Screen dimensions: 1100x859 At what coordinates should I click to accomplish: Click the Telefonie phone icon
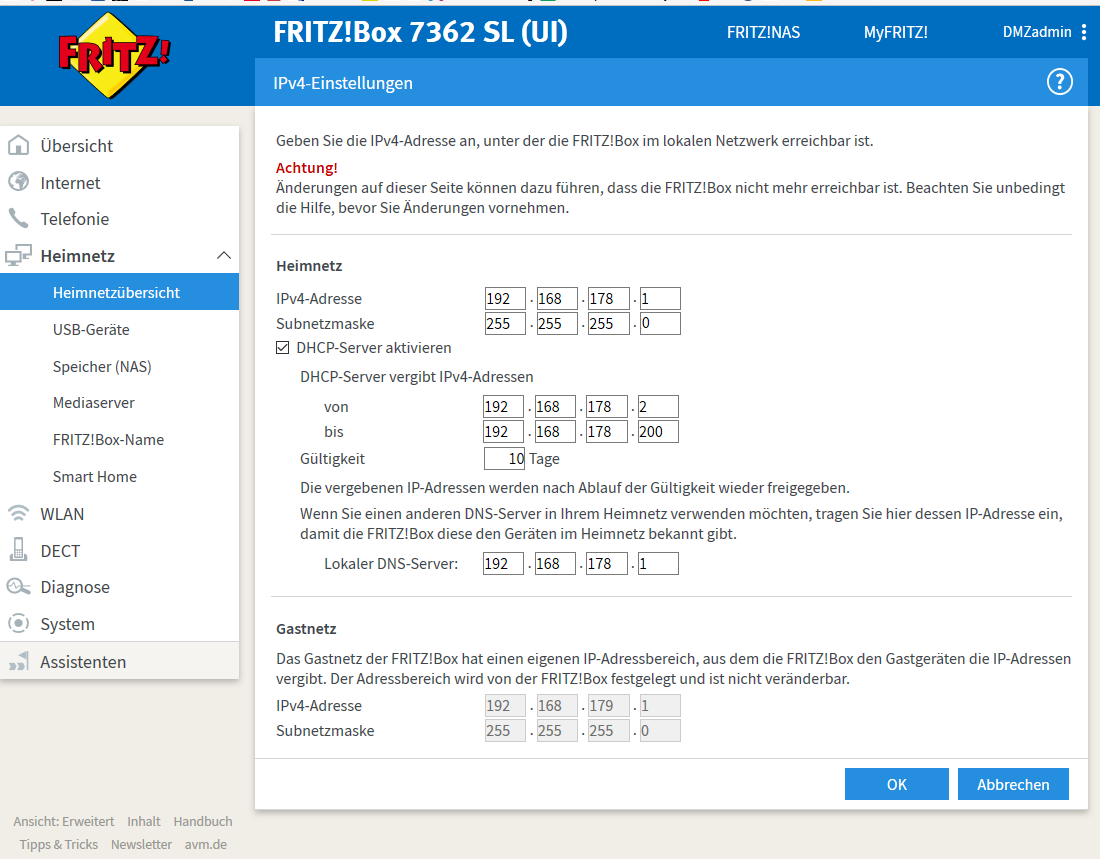[18, 218]
